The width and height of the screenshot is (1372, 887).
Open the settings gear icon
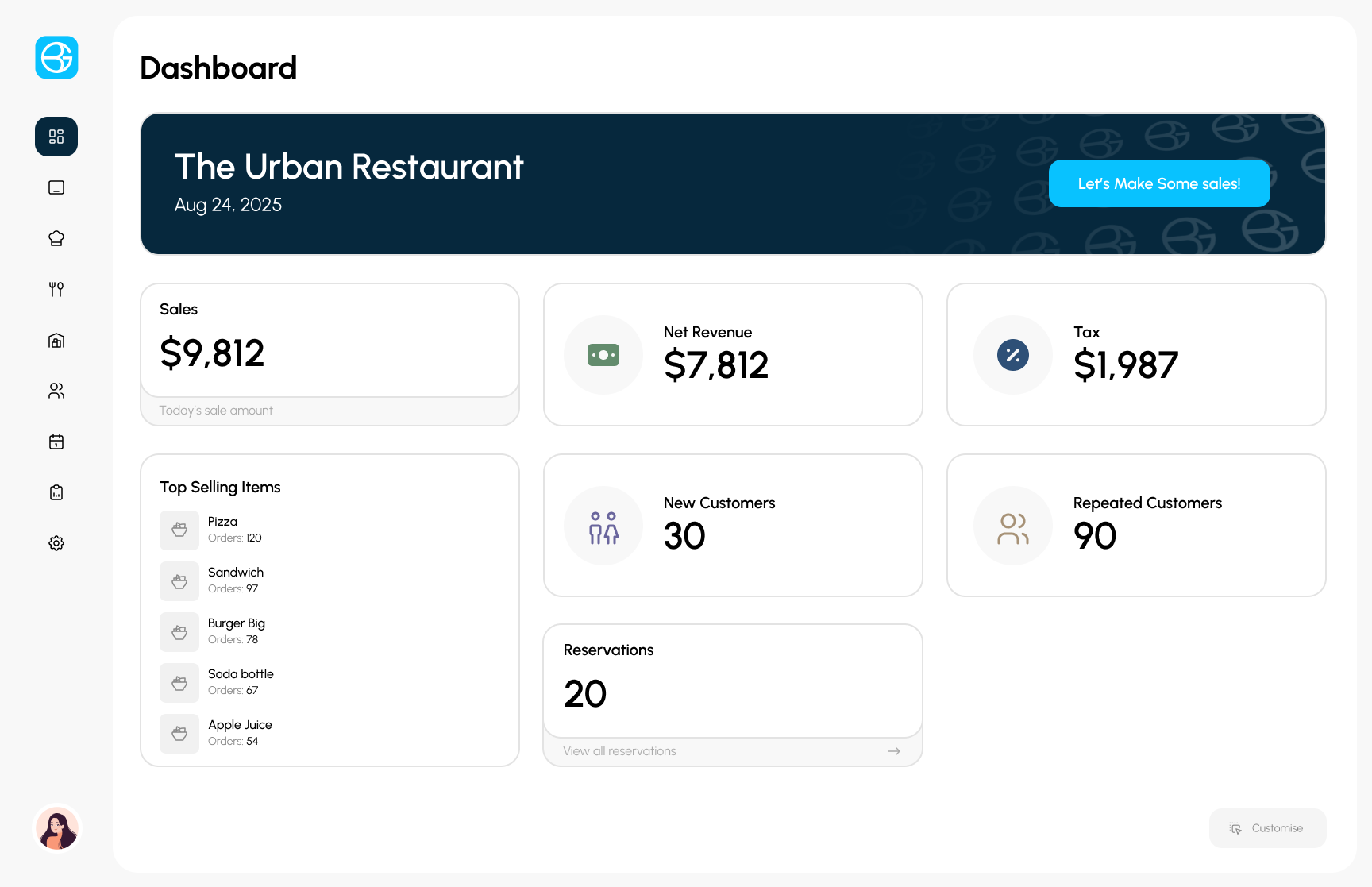[56, 543]
